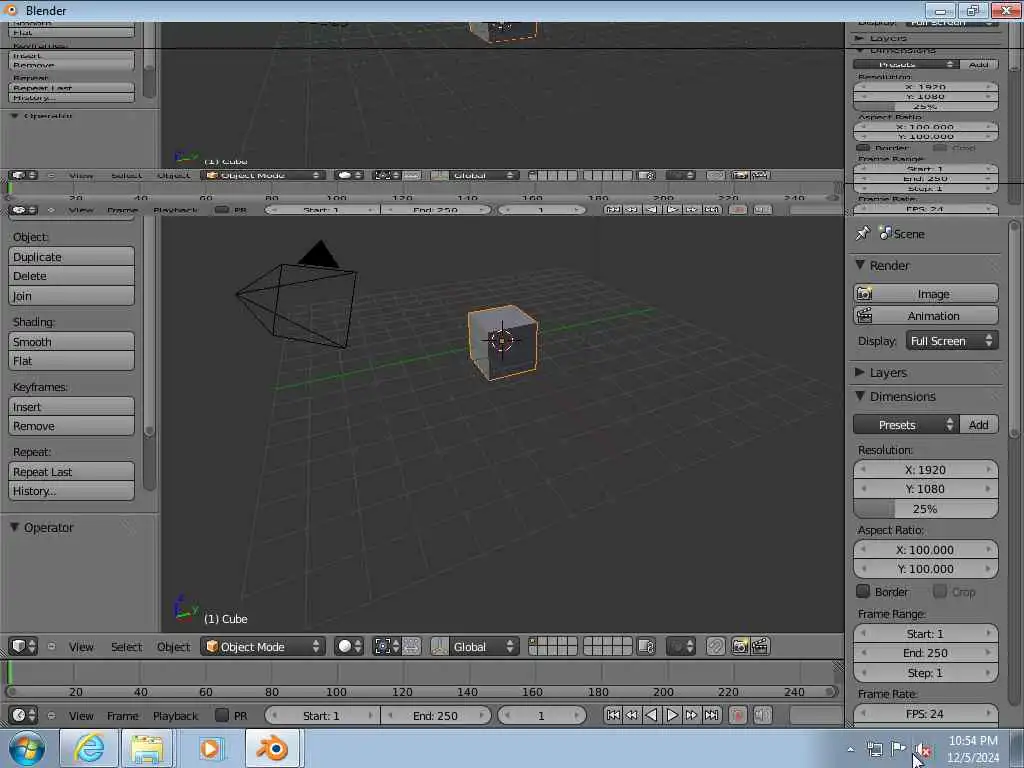Render Image button with camera icon
The width and height of the screenshot is (1024, 768).
pos(925,294)
